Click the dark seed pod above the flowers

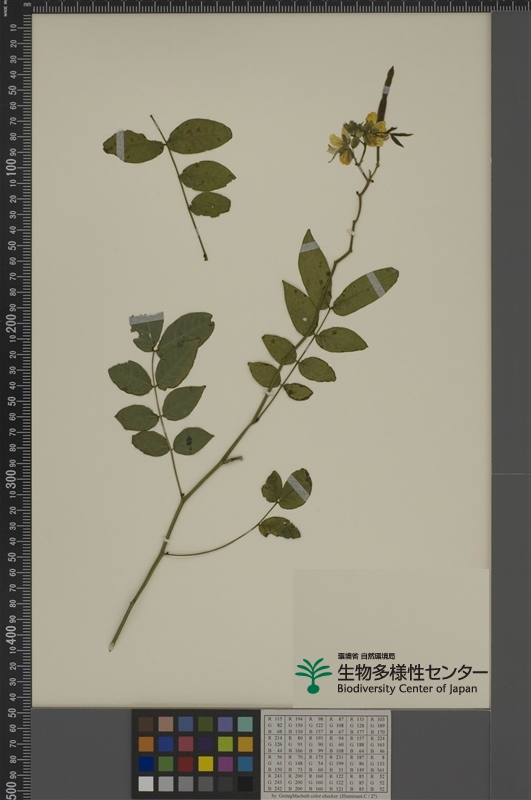386,94
